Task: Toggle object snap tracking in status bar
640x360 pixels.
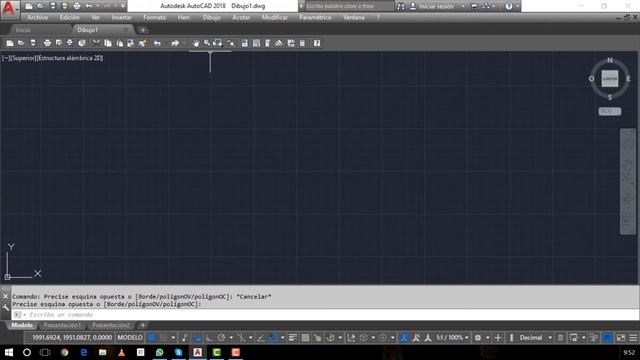Action: tap(261, 338)
